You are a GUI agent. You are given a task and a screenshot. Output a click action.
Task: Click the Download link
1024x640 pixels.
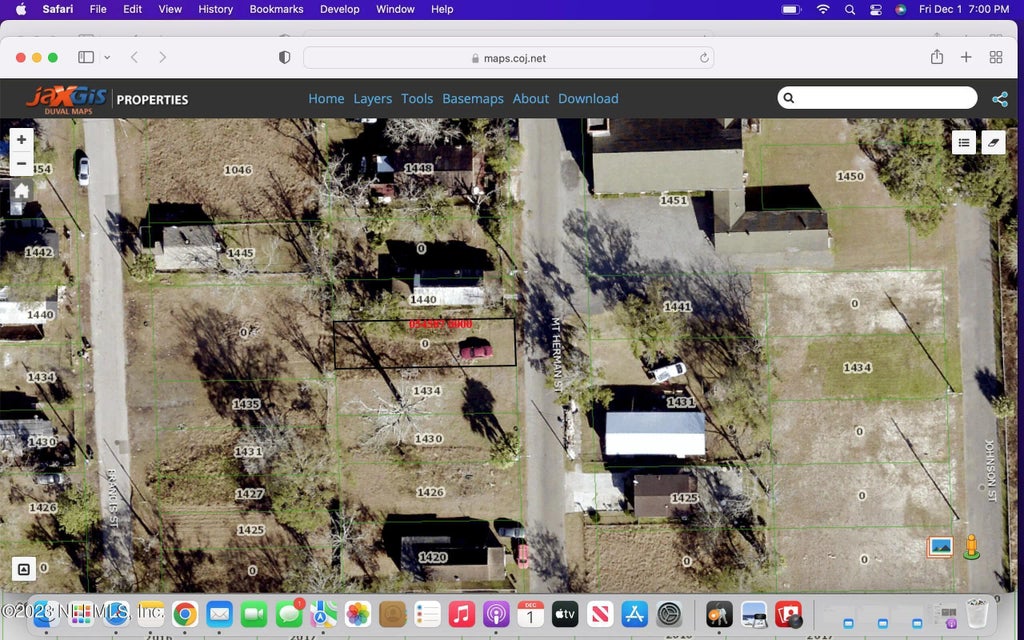click(x=588, y=99)
